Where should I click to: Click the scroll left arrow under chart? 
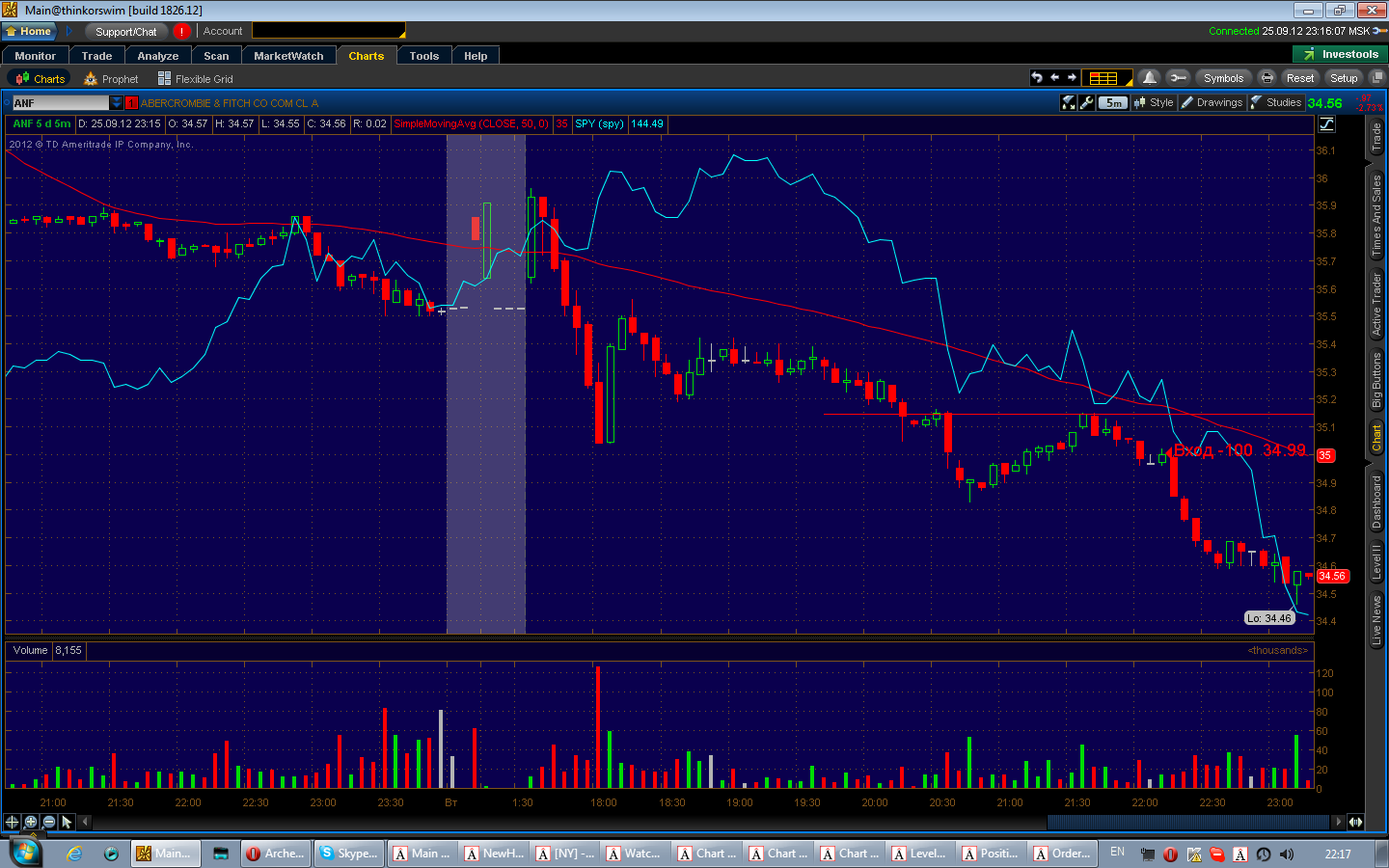(x=85, y=822)
